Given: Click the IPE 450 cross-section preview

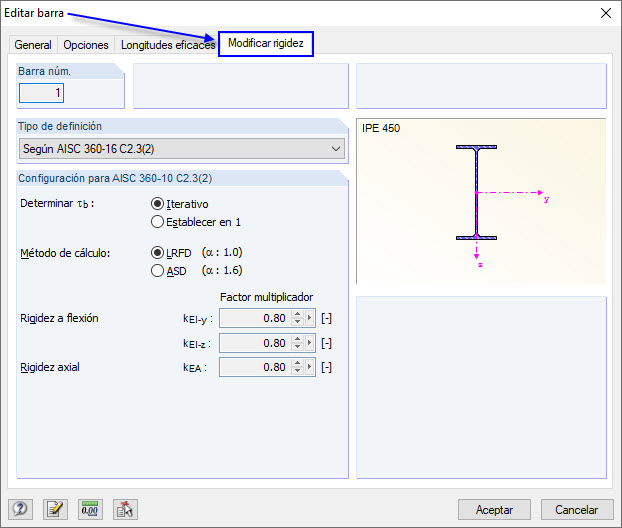Looking at the screenshot, I should click(481, 201).
